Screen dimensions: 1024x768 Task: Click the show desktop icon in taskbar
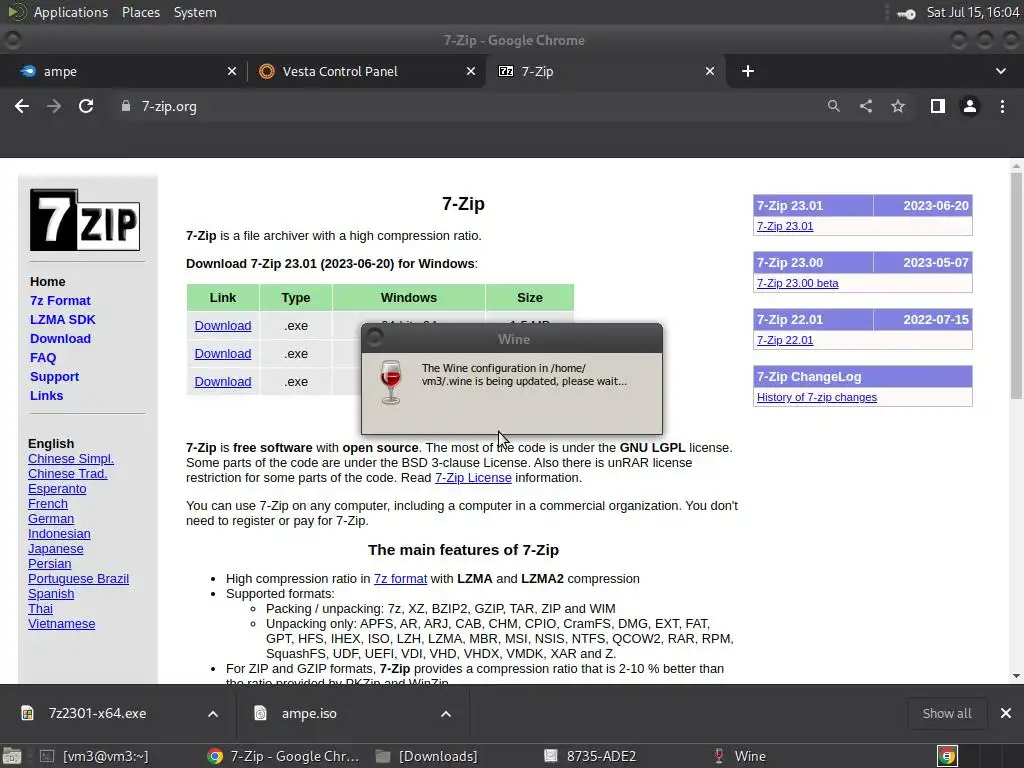[12, 756]
